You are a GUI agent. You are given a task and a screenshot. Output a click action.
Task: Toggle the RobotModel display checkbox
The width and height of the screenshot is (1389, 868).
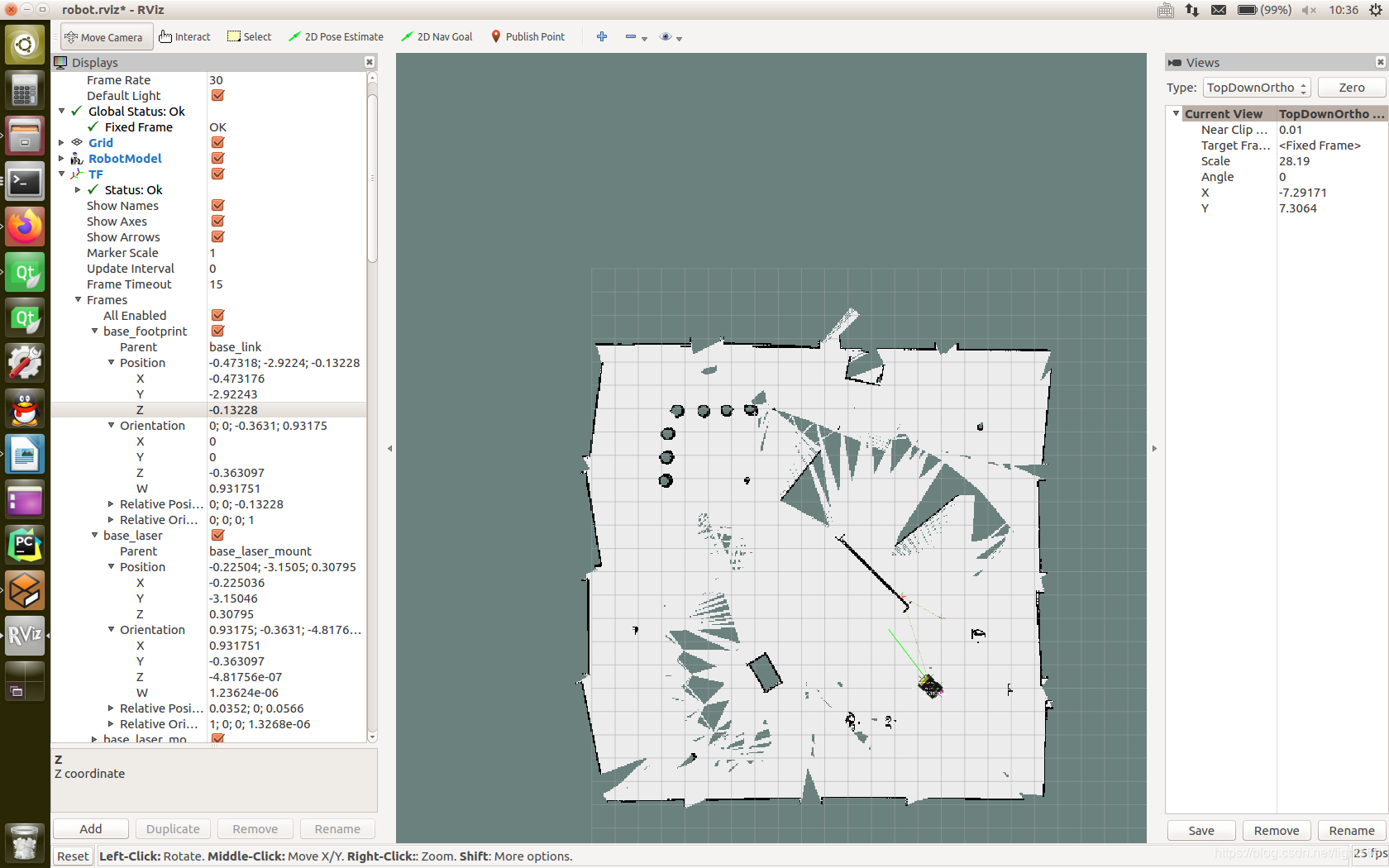pos(218,159)
